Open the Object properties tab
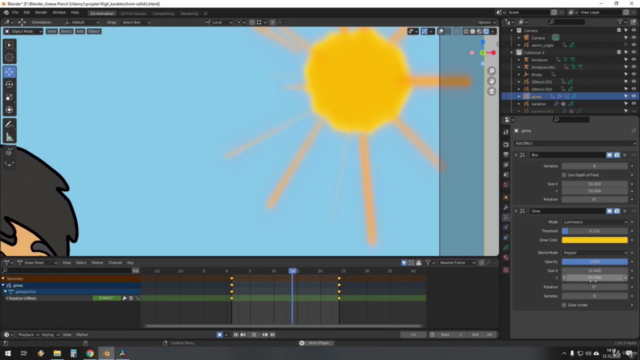640x360 pixels. (506, 198)
